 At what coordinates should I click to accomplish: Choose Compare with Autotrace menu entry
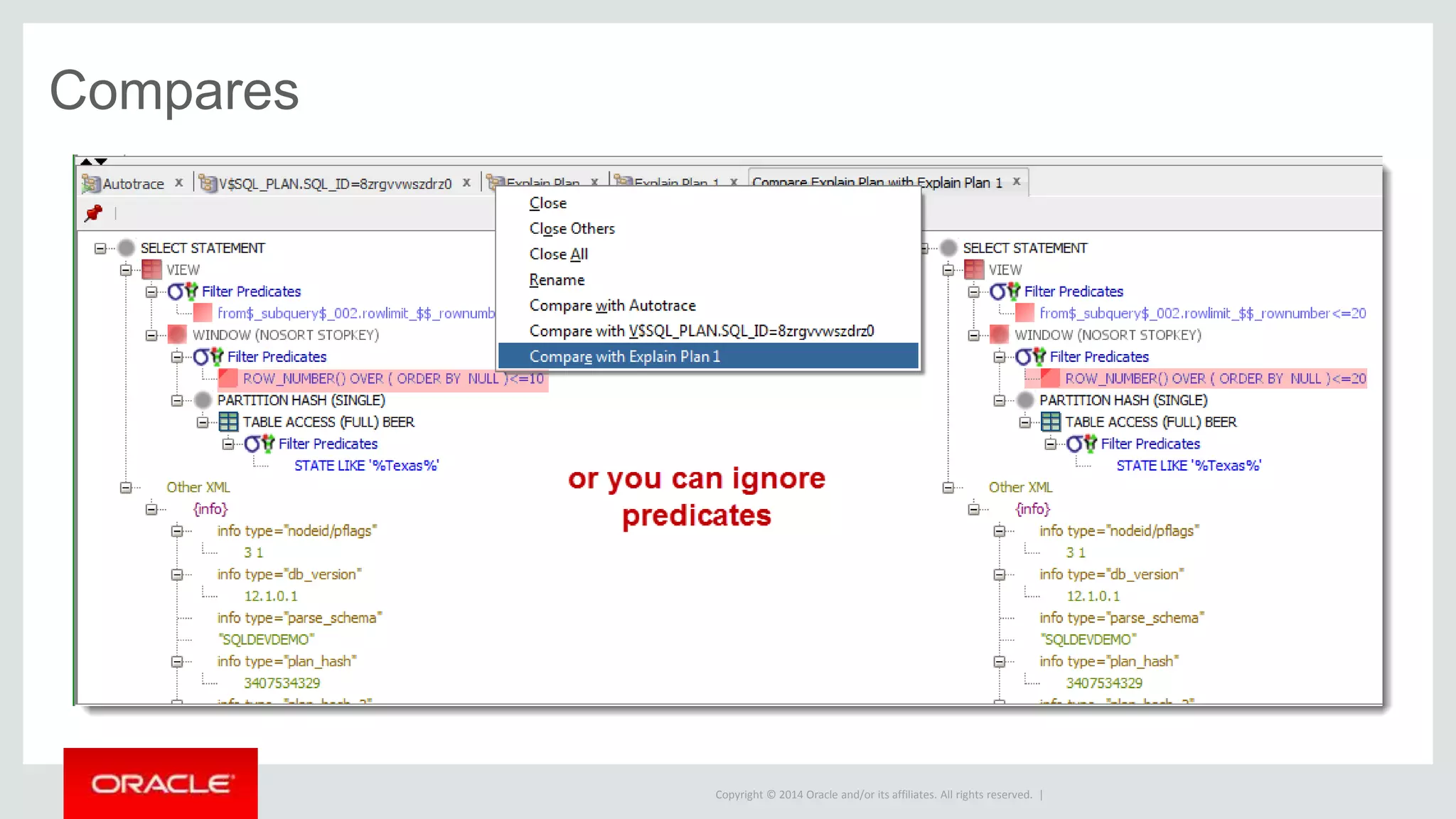point(612,306)
